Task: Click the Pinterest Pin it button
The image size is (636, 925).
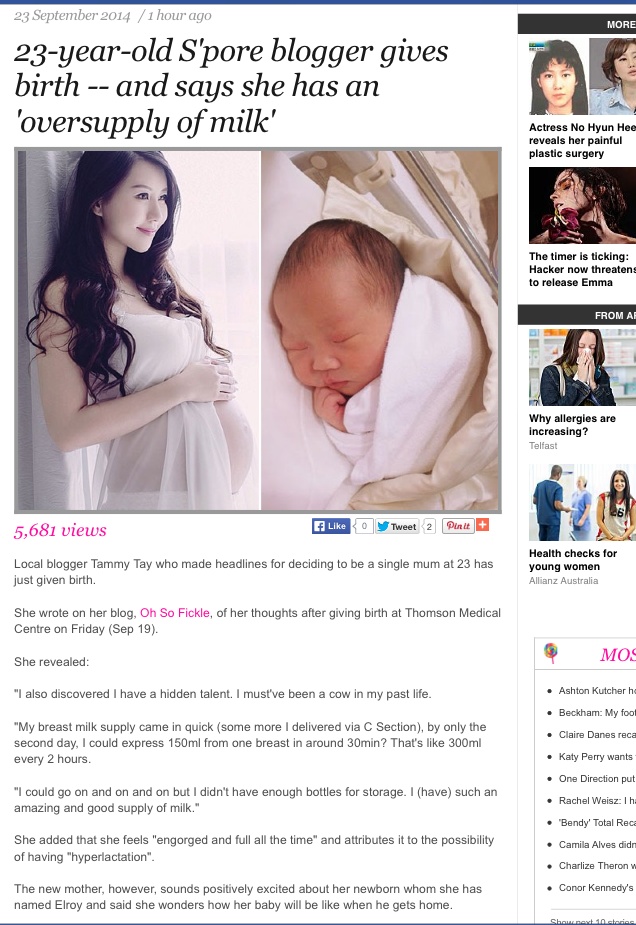Action: pos(458,526)
